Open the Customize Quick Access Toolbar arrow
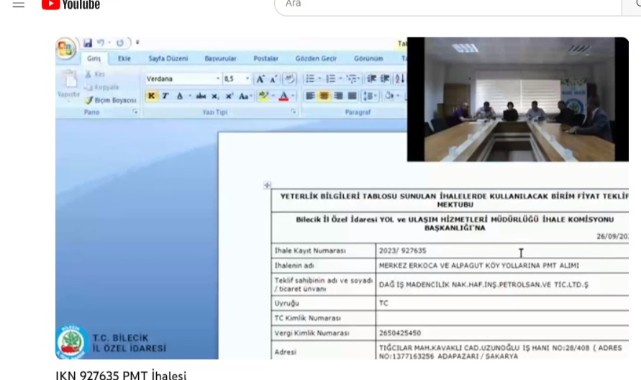Image resolution: width=641 pixels, height=380 pixels. [137, 42]
